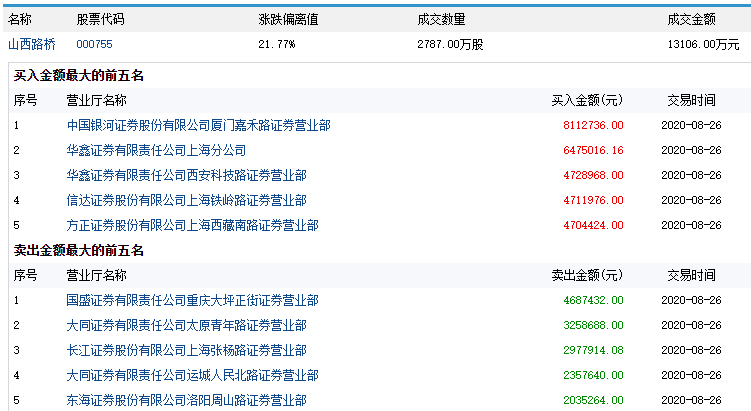Screen dimensions: 751x411
Task: Open 东海证券洛阳周山路证券营业部 link
Action: pyautogui.click(x=186, y=400)
